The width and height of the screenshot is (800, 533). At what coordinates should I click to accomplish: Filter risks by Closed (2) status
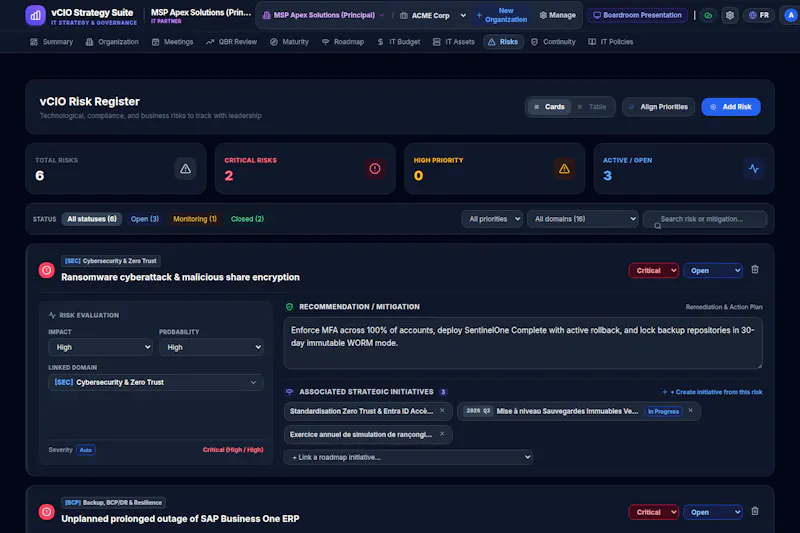coord(247,219)
